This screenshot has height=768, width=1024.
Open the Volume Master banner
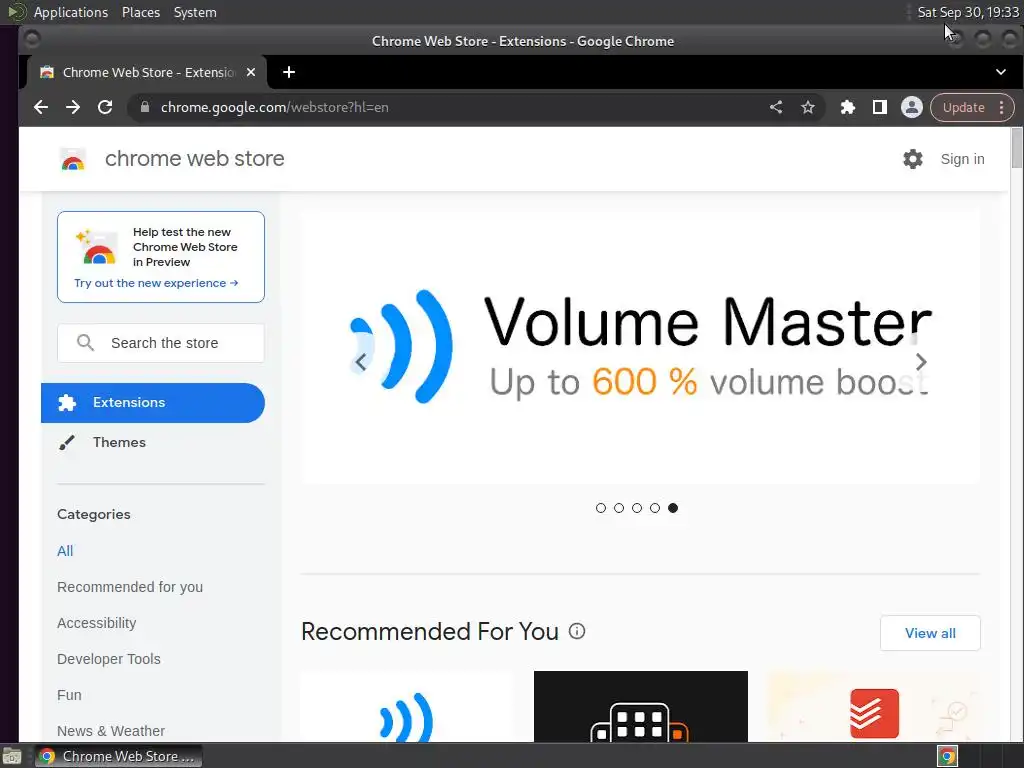click(641, 347)
